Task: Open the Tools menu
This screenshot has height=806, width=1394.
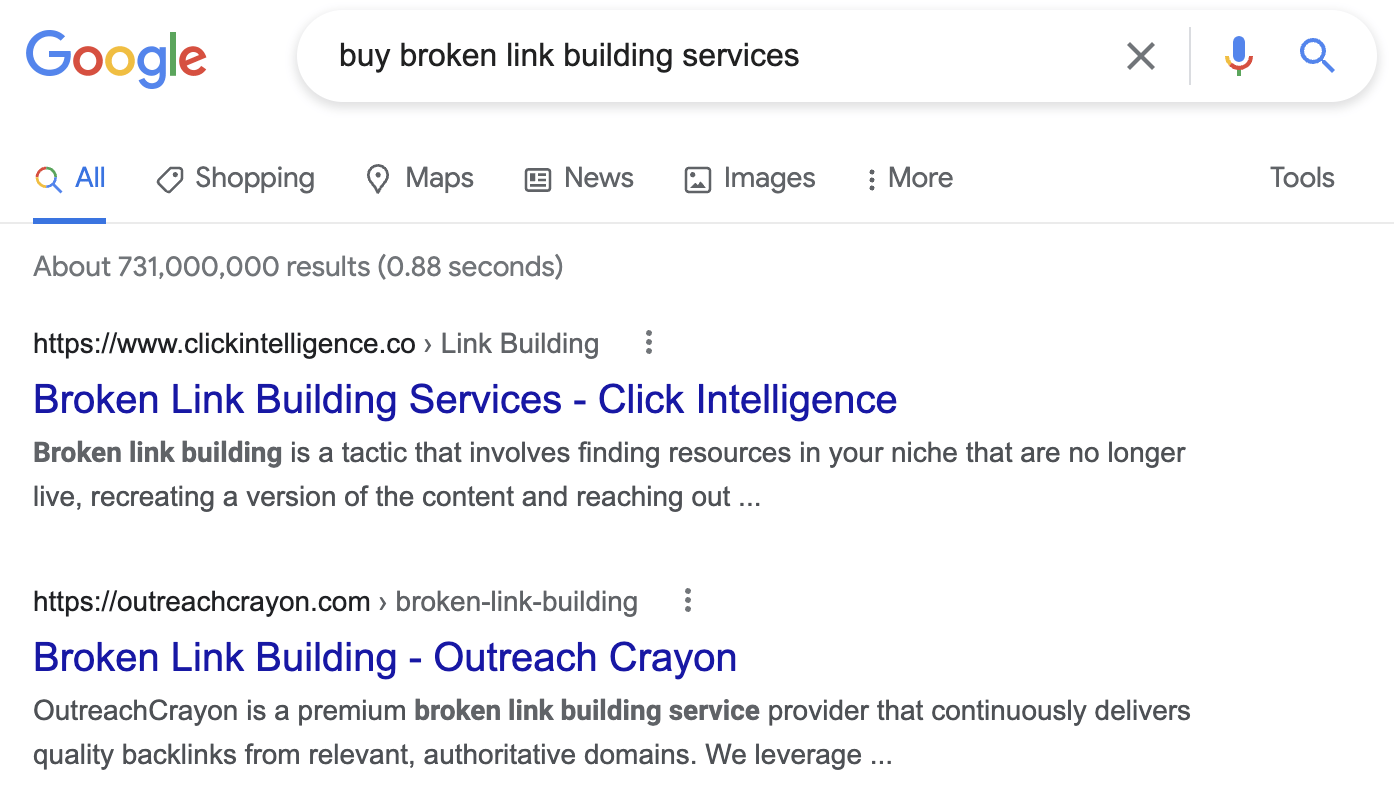Action: [x=1301, y=178]
